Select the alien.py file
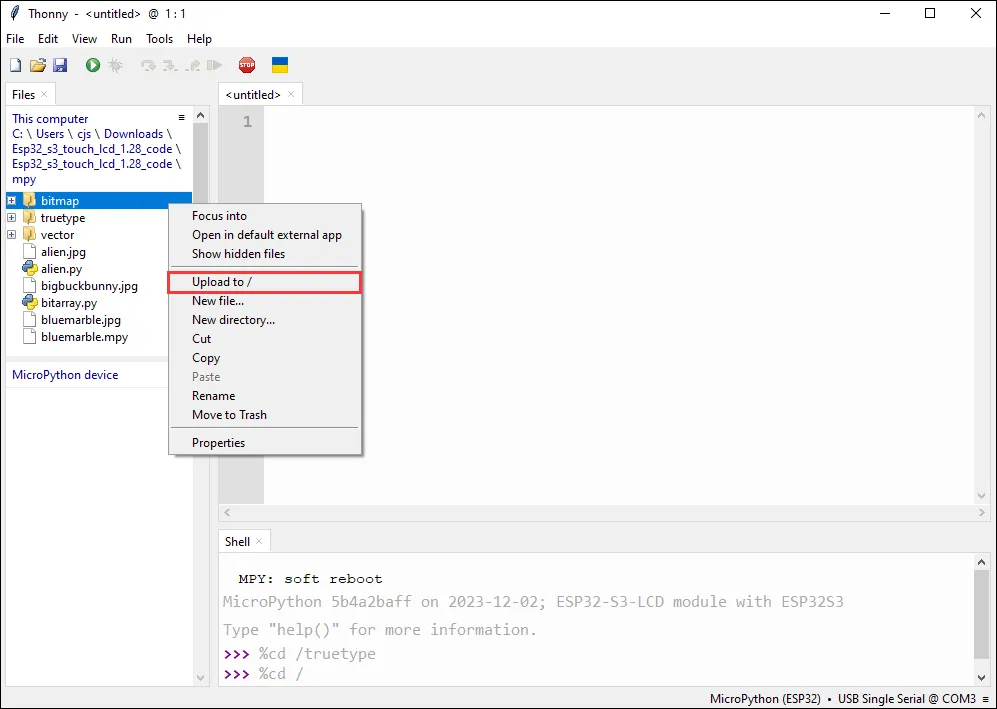 [61, 269]
